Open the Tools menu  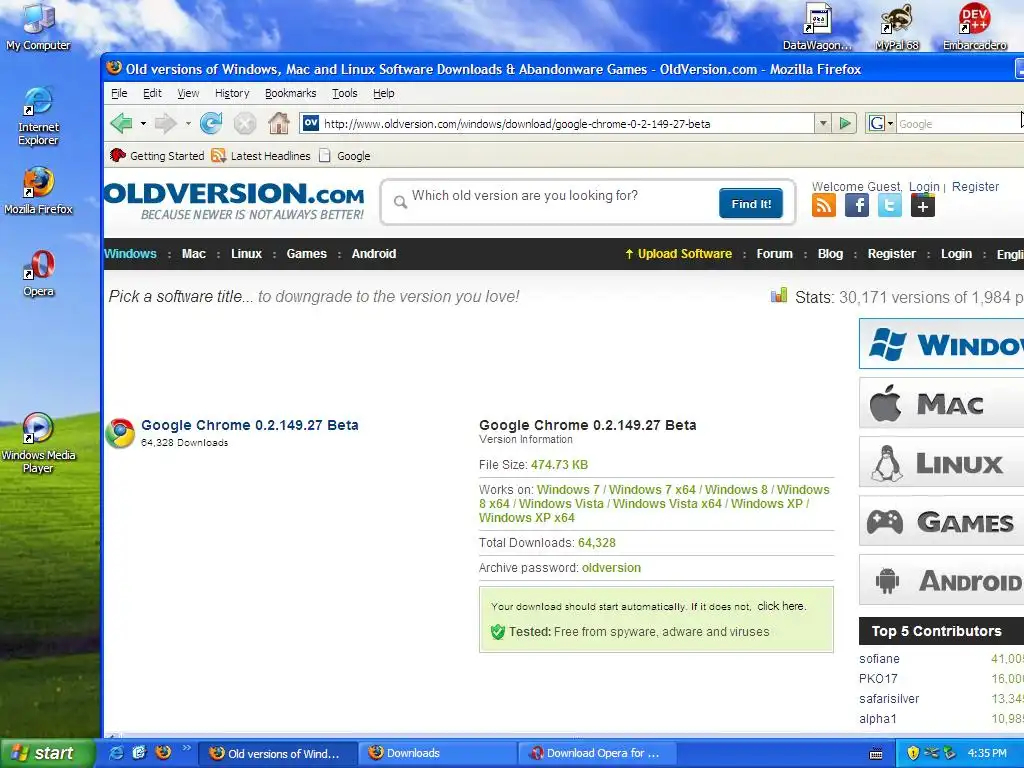click(x=344, y=93)
